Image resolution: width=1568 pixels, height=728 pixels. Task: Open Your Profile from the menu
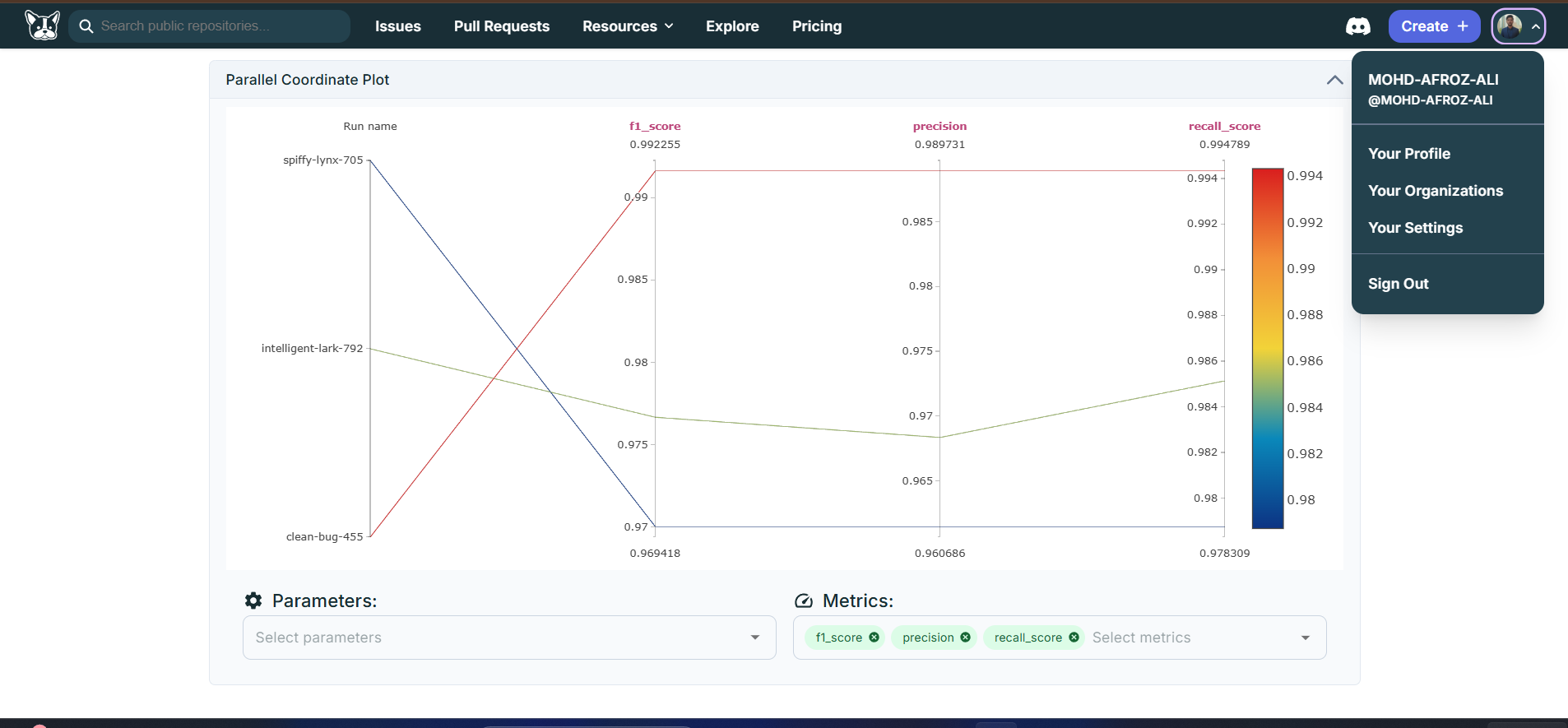(x=1408, y=154)
